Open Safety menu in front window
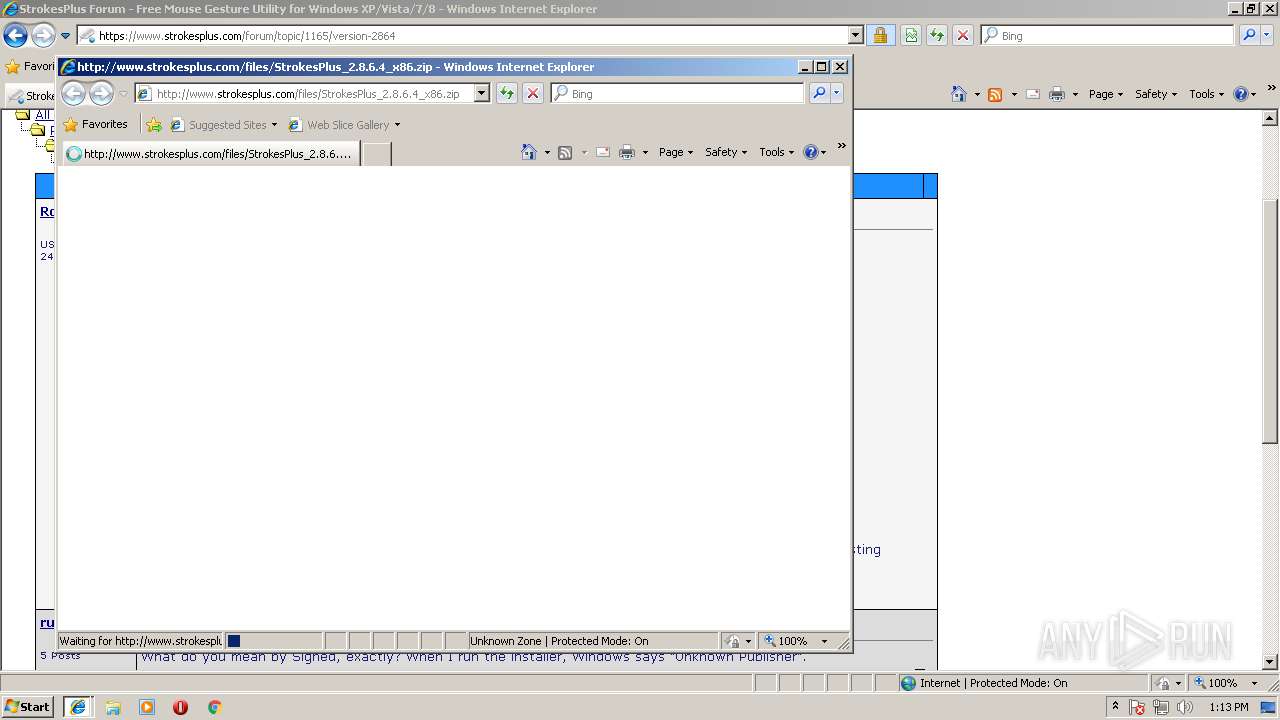Viewport: 1280px width, 720px height. 726,152
